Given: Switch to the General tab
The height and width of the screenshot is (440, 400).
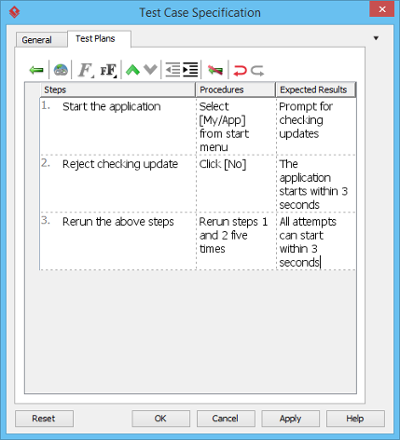Looking at the screenshot, I should click(x=37, y=40).
